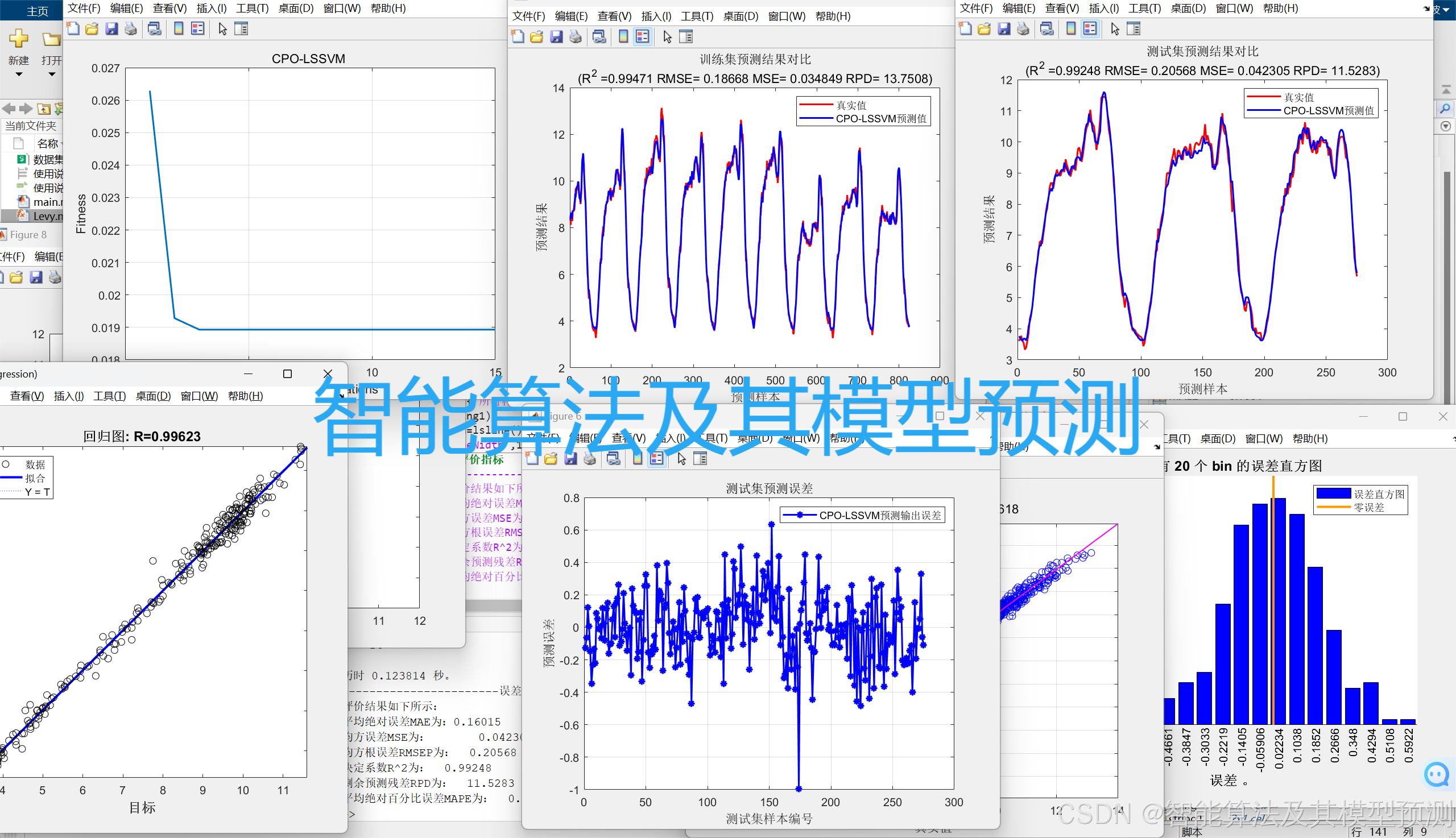Click Save icon in training set figure toolbar
The height and width of the screenshot is (838, 1456).
point(556,37)
